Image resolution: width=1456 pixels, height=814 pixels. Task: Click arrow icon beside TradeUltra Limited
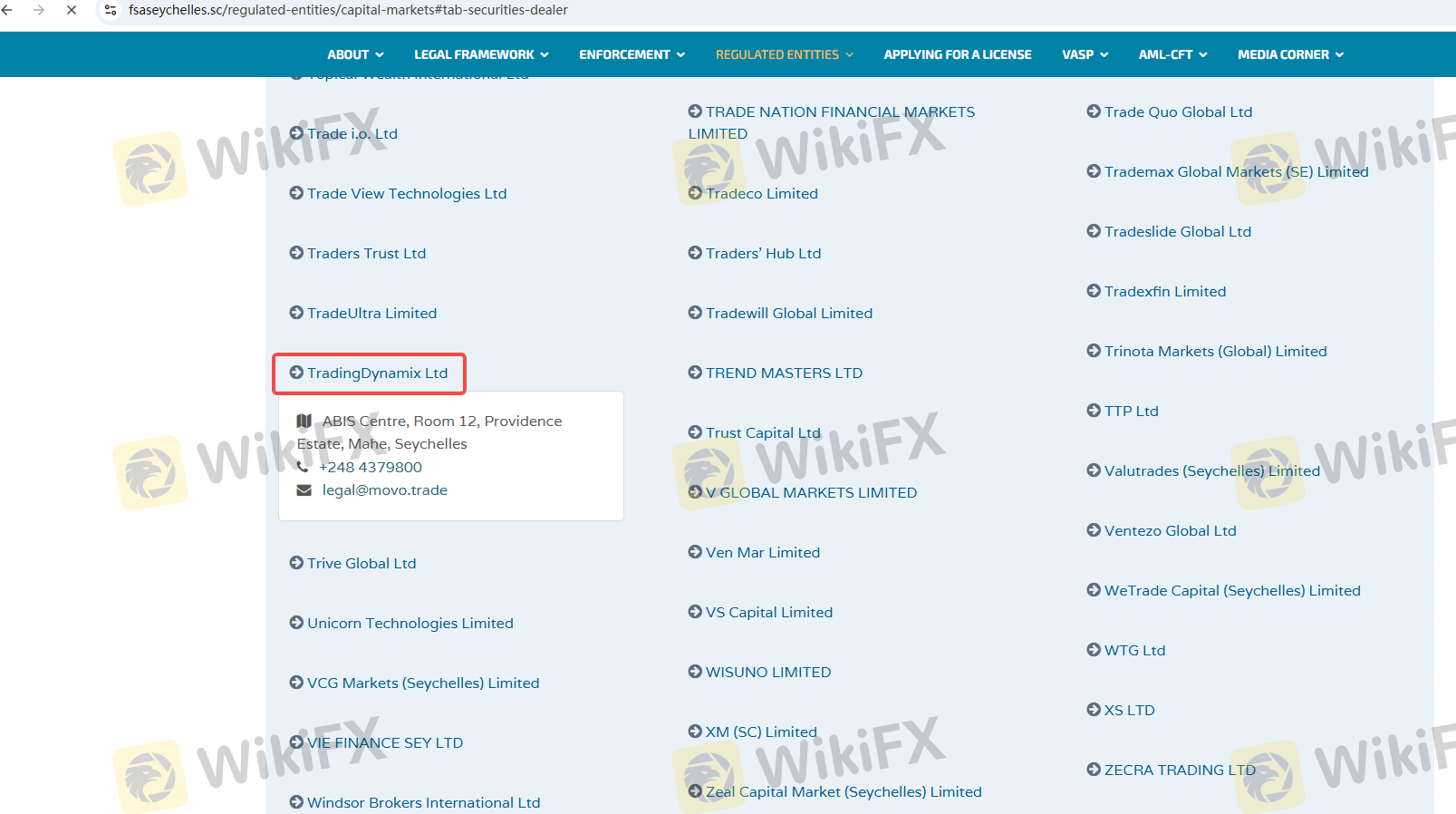coord(296,313)
